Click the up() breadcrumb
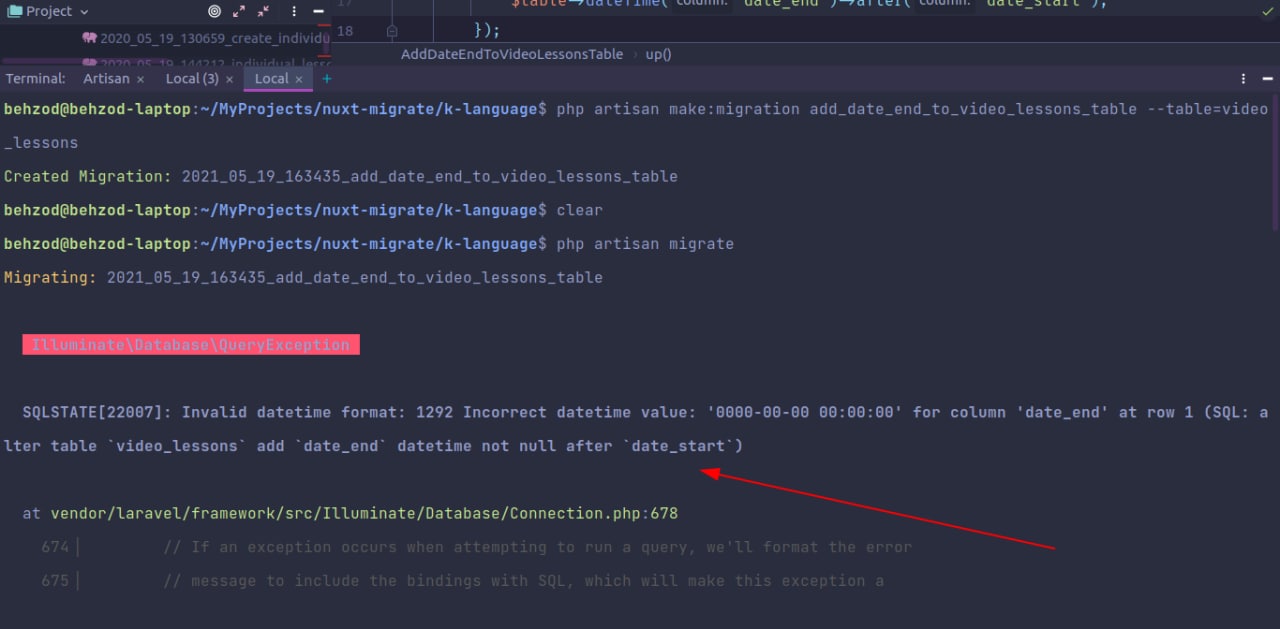This screenshot has width=1280, height=629. (x=658, y=54)
